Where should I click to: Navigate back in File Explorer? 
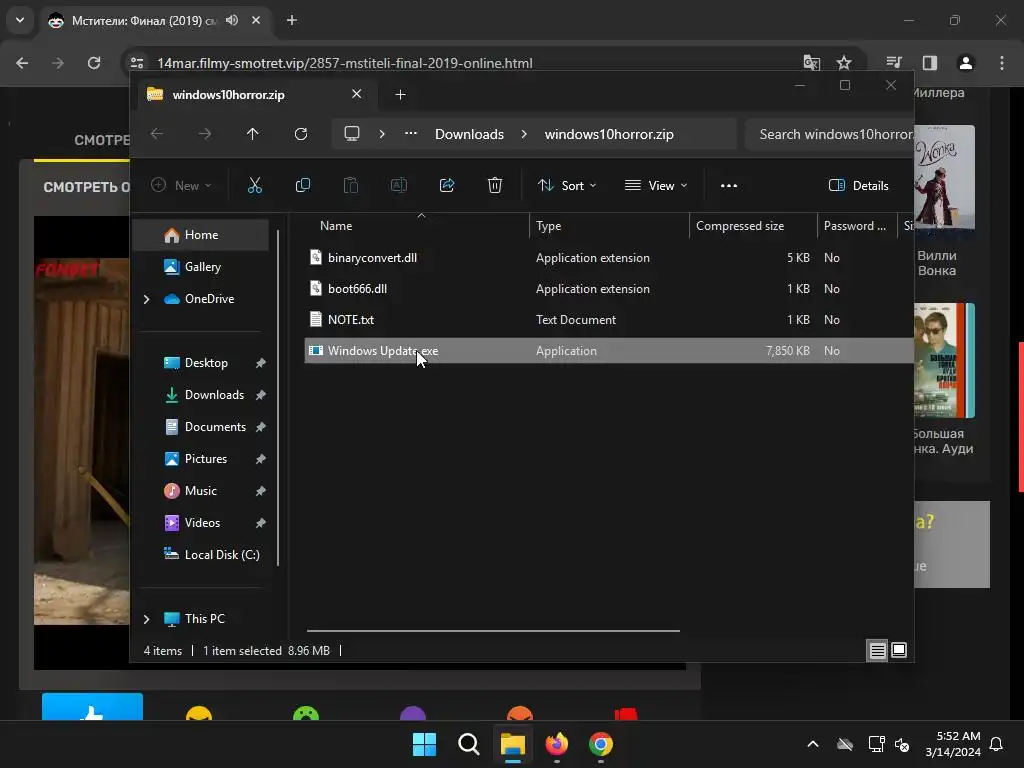[x=157, y=134]
